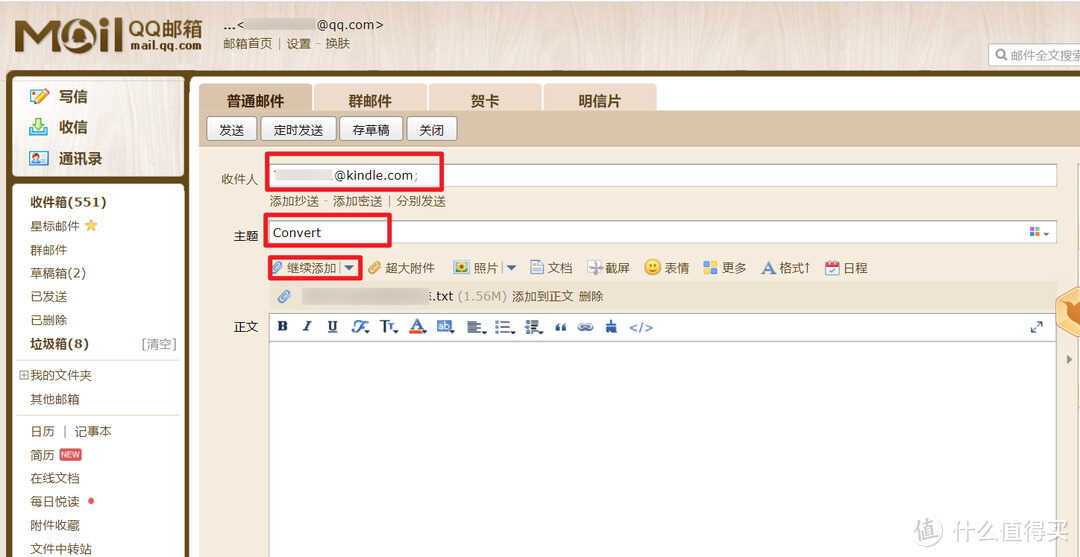Click the 发送 send button
The width and height of the screenshot is (1080, 557).
(231, 129)
